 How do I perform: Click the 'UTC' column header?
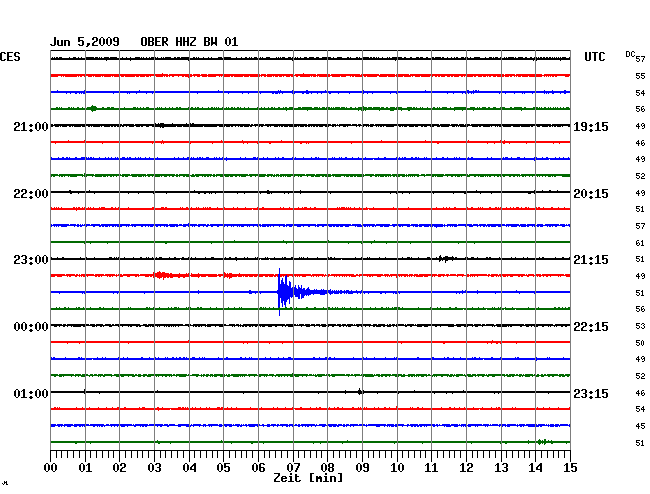(594, 57)
